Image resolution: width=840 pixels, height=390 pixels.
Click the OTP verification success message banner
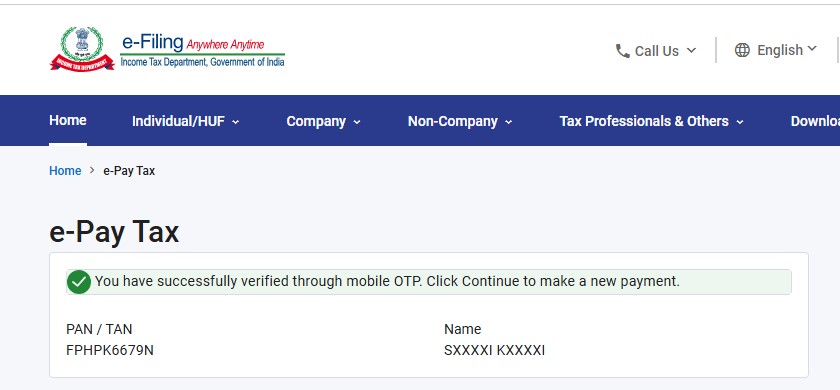429,282
